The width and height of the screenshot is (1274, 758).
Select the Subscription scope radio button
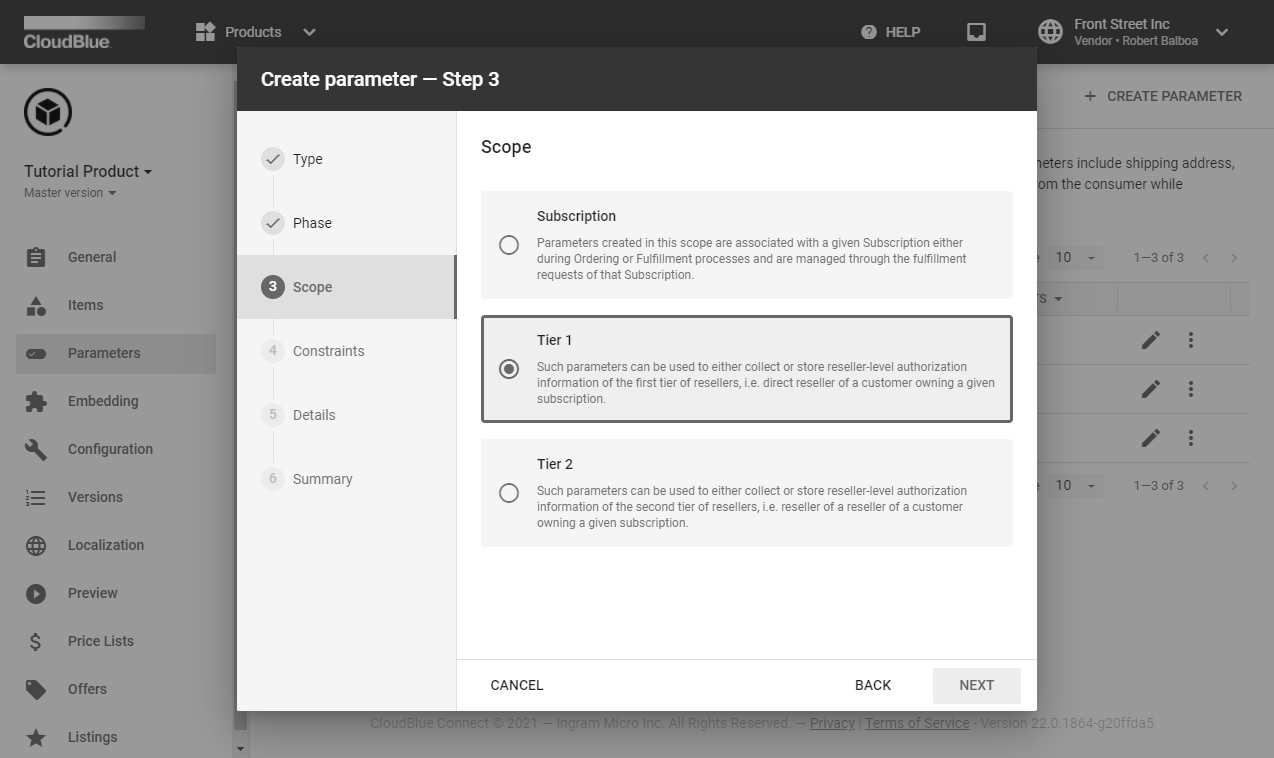coord(509,245)
